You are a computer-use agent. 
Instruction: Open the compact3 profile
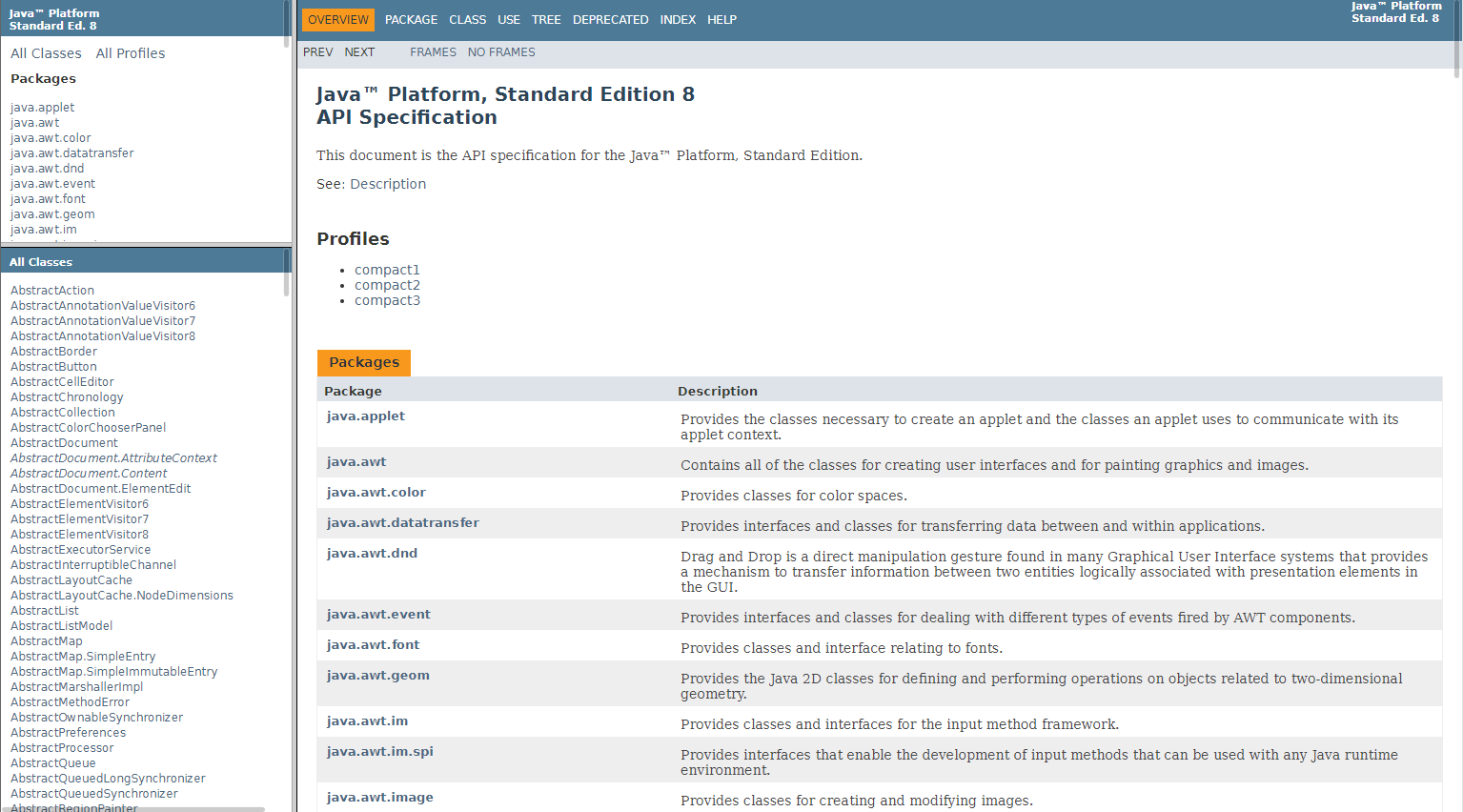(387, 300)
